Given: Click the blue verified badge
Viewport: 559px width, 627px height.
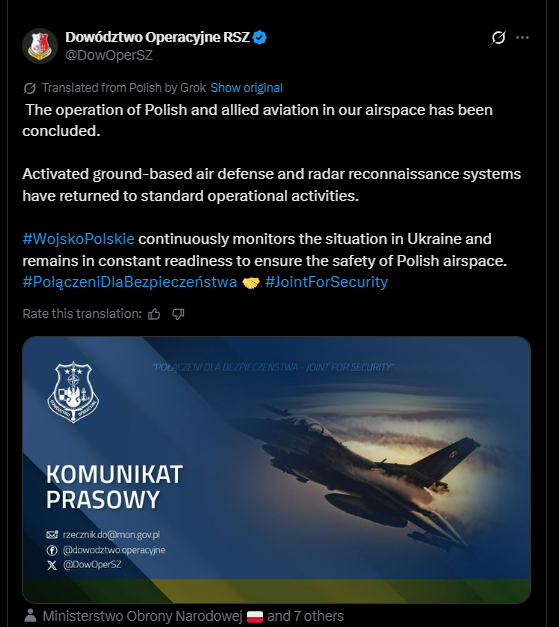Looking at the screenshot, I should pyautogui.click(x=260, y=37).
